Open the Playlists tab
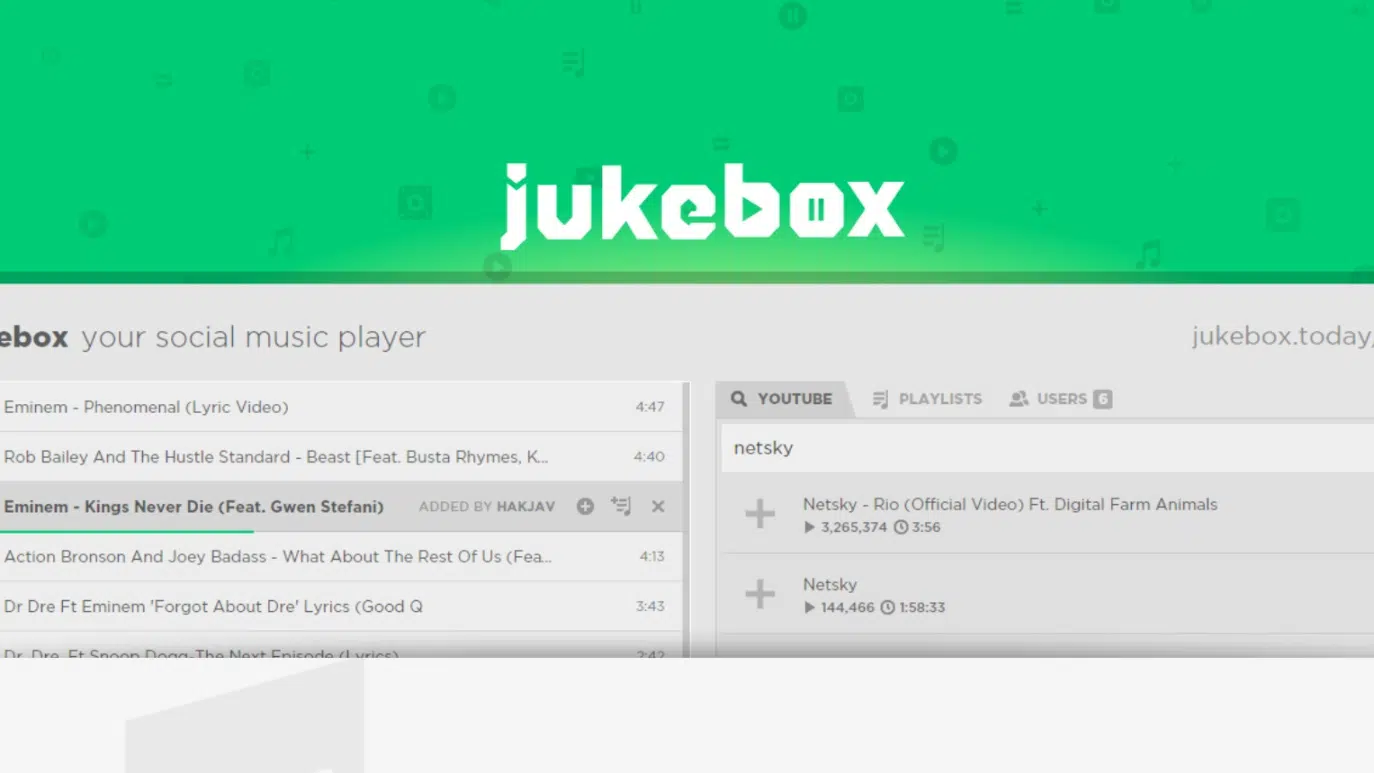This screenshot has width=1374, height=773. pos(939,399)
